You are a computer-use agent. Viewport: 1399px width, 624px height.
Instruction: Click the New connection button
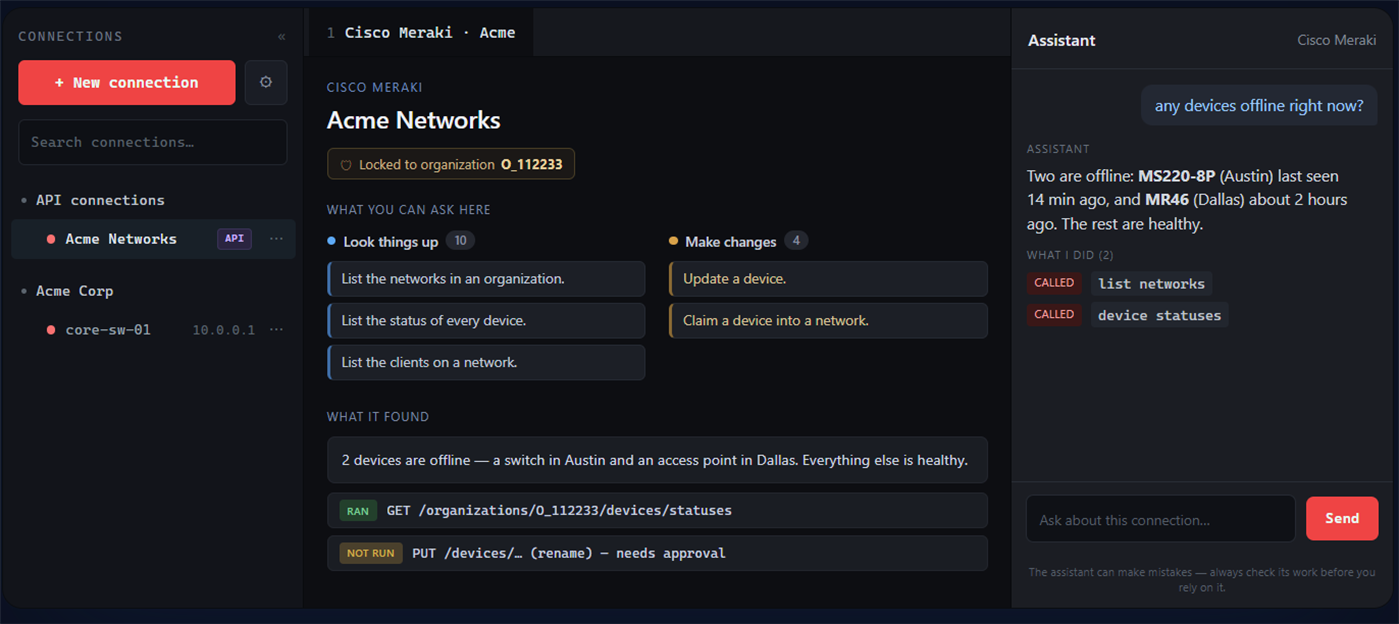(x=127, y=83)
